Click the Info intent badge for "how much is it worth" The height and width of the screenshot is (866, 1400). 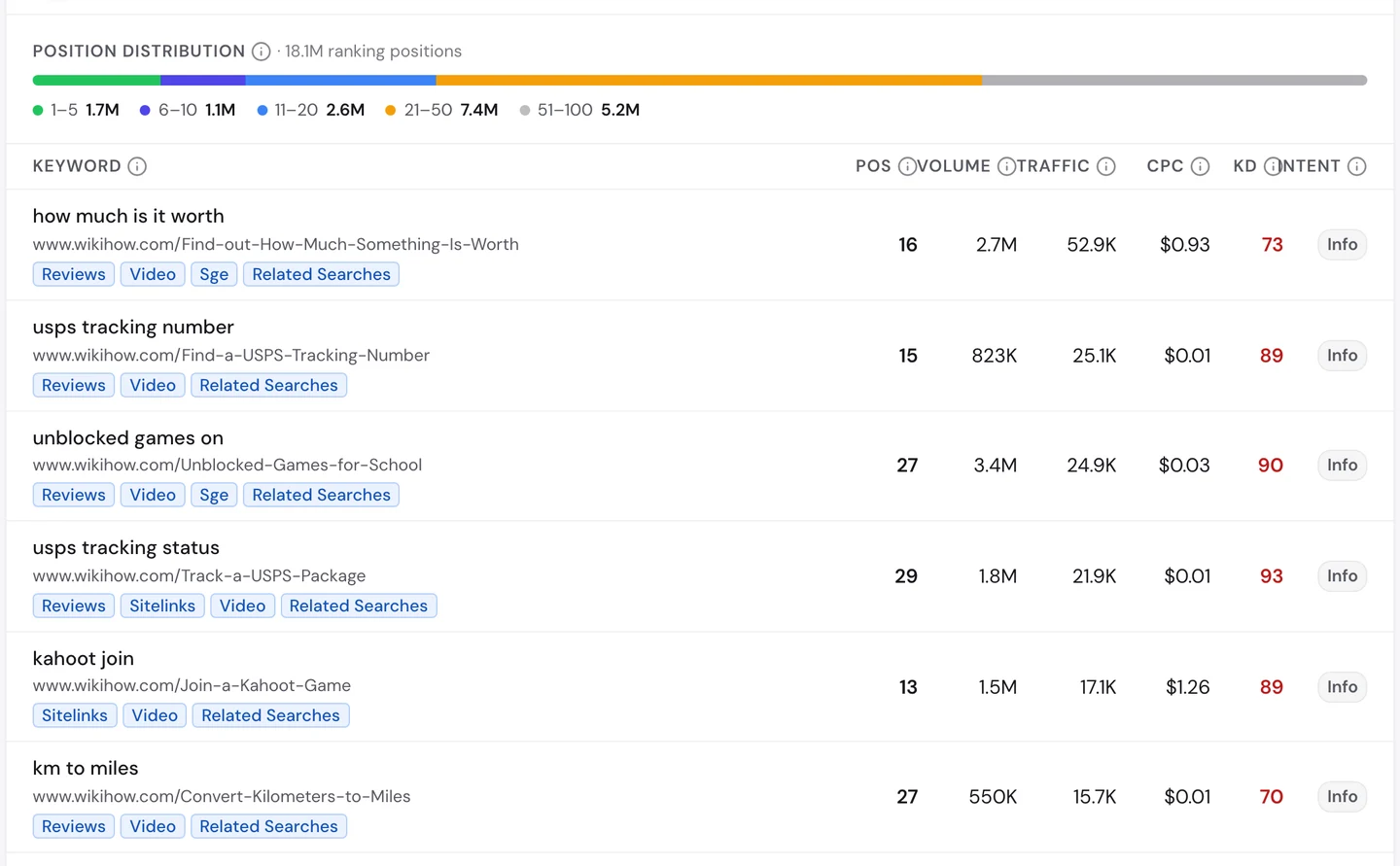click(x=1343, y=245)
